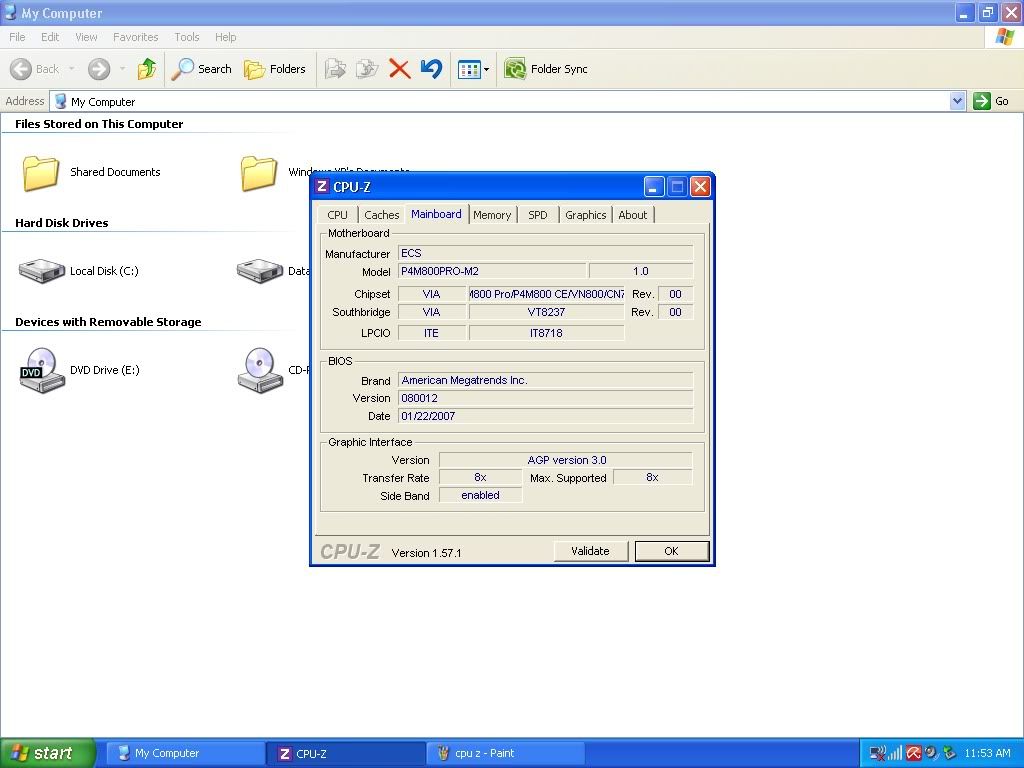This screenshot has height=768, width=1024.
Task: Click the blue Undo toolbar icon
Action: point(431,69)
